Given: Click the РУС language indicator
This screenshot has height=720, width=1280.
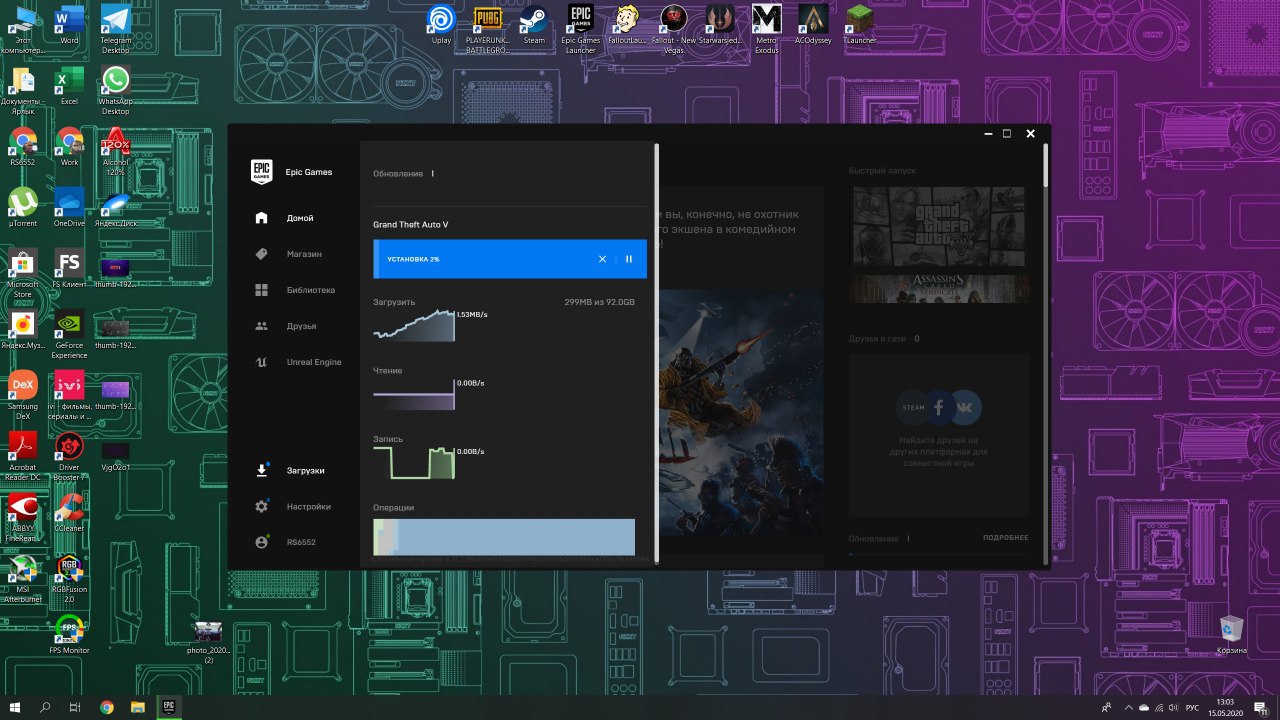Looking at the screenshot, I should [x=1192, y=707].
